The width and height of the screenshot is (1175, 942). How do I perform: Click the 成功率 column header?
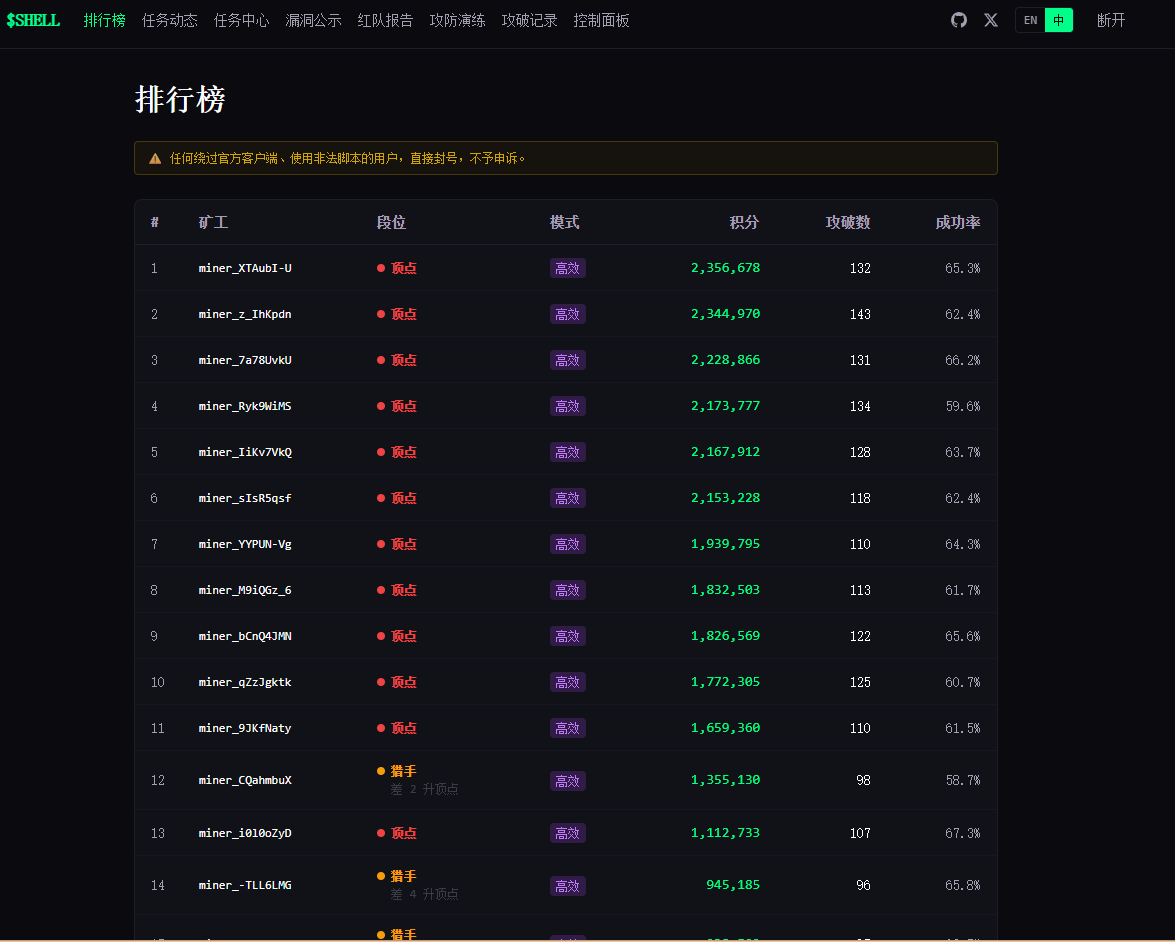[x=958, y=223]
